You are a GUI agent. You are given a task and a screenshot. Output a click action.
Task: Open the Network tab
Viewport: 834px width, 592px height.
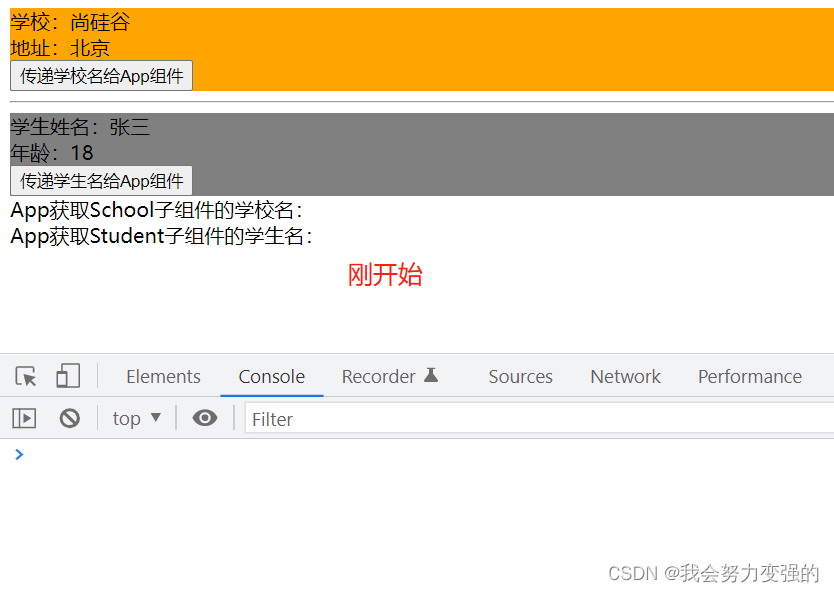coord(626,377)
